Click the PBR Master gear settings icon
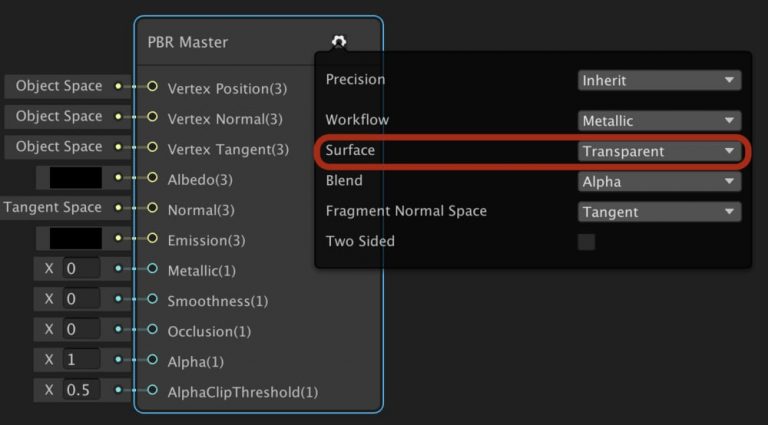This screenshot has height=425, width=768. [x=338, y=42]
